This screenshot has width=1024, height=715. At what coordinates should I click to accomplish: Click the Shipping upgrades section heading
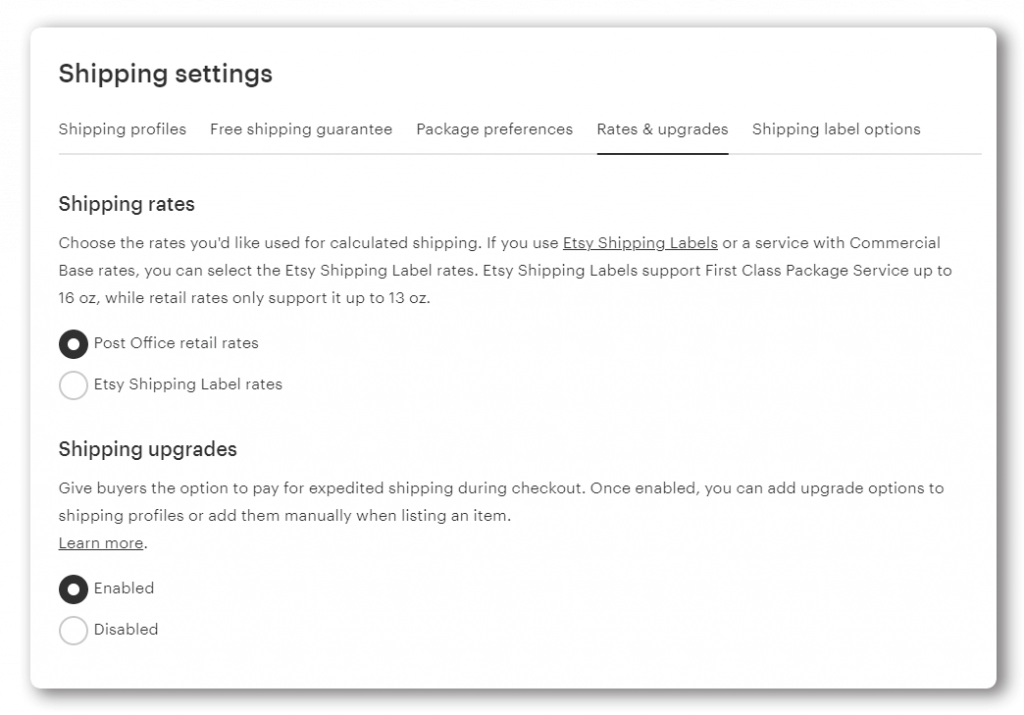(x=147, y=449)
